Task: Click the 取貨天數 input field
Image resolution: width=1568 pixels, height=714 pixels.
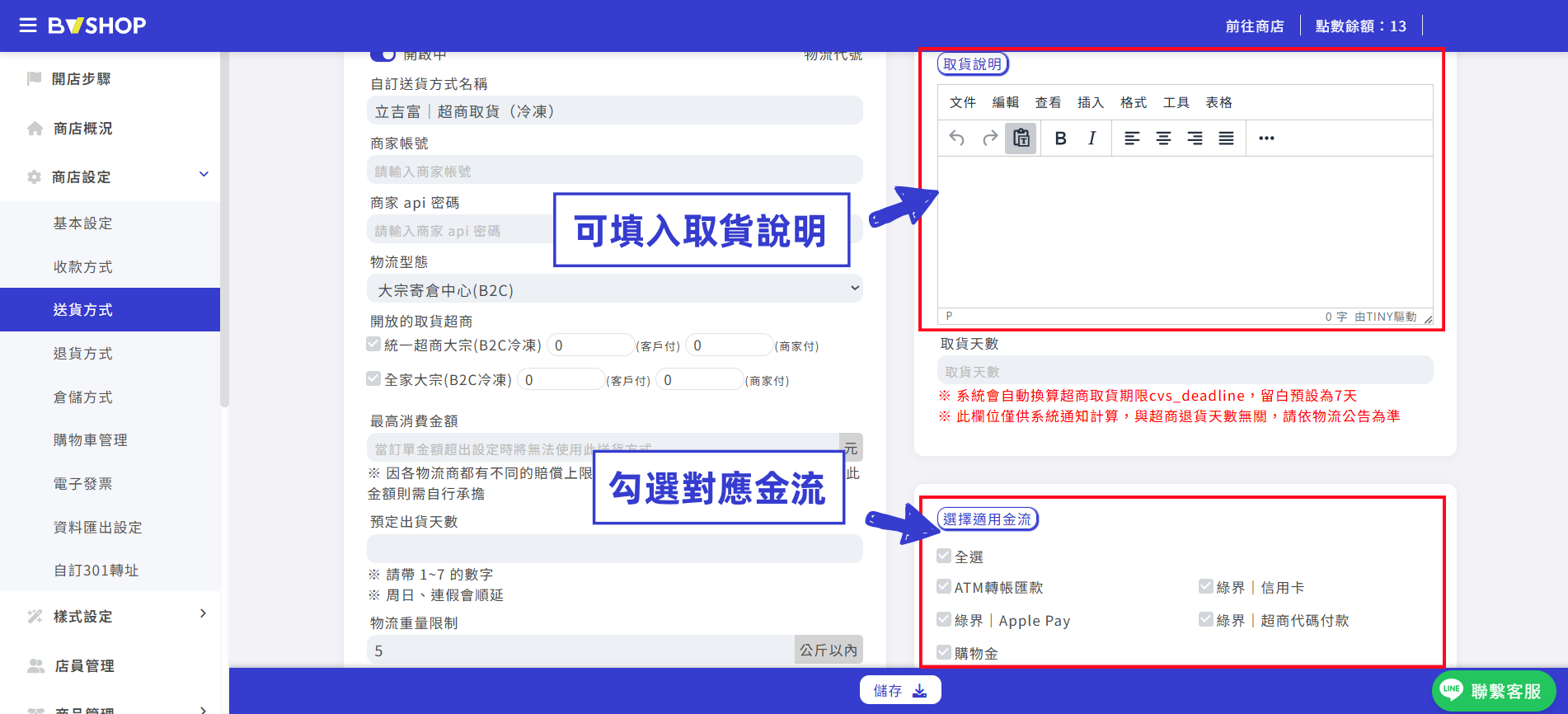Action: [1185, 371]
